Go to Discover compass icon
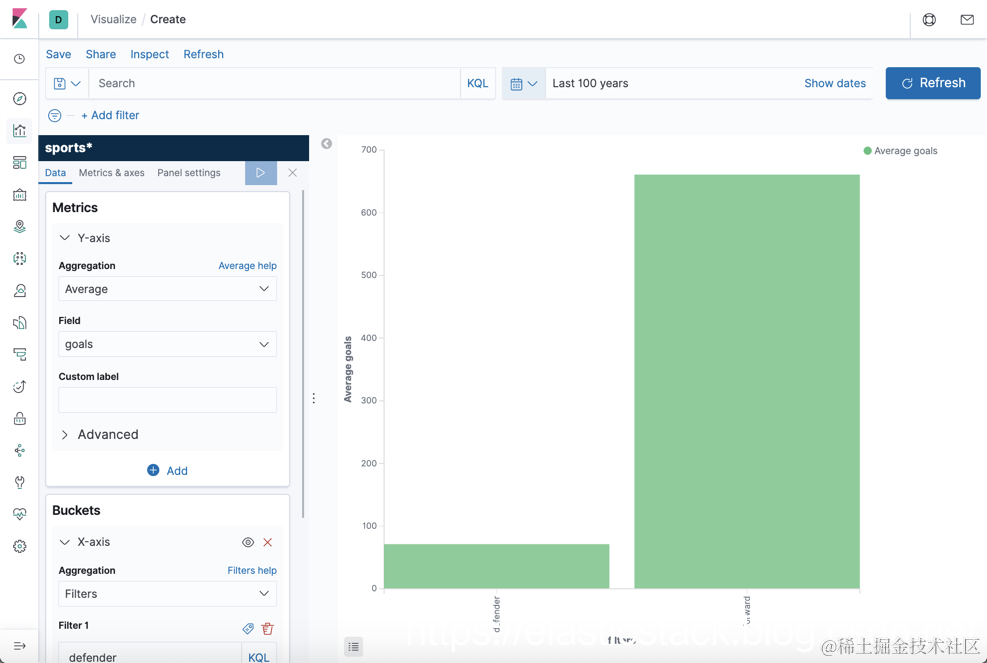This screenshot has height=663, width=987. 20,99
